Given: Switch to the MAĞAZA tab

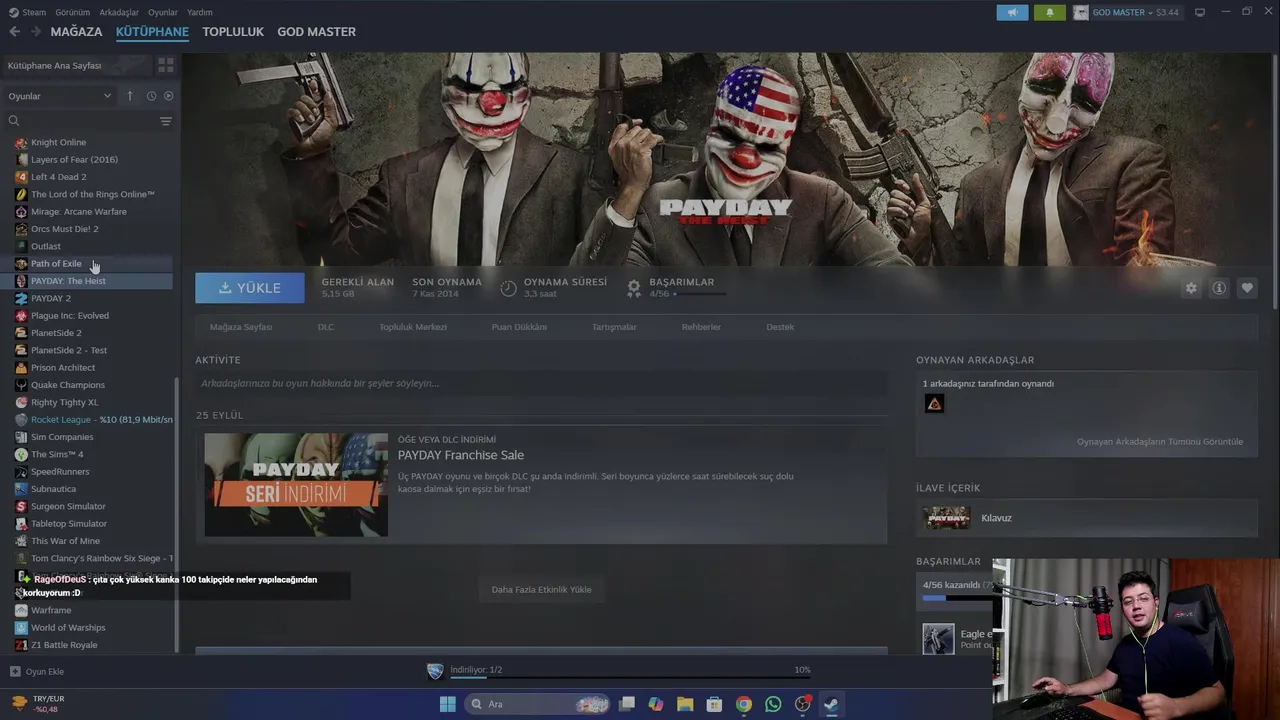Looking at the screenshot, I should (76, 32).
